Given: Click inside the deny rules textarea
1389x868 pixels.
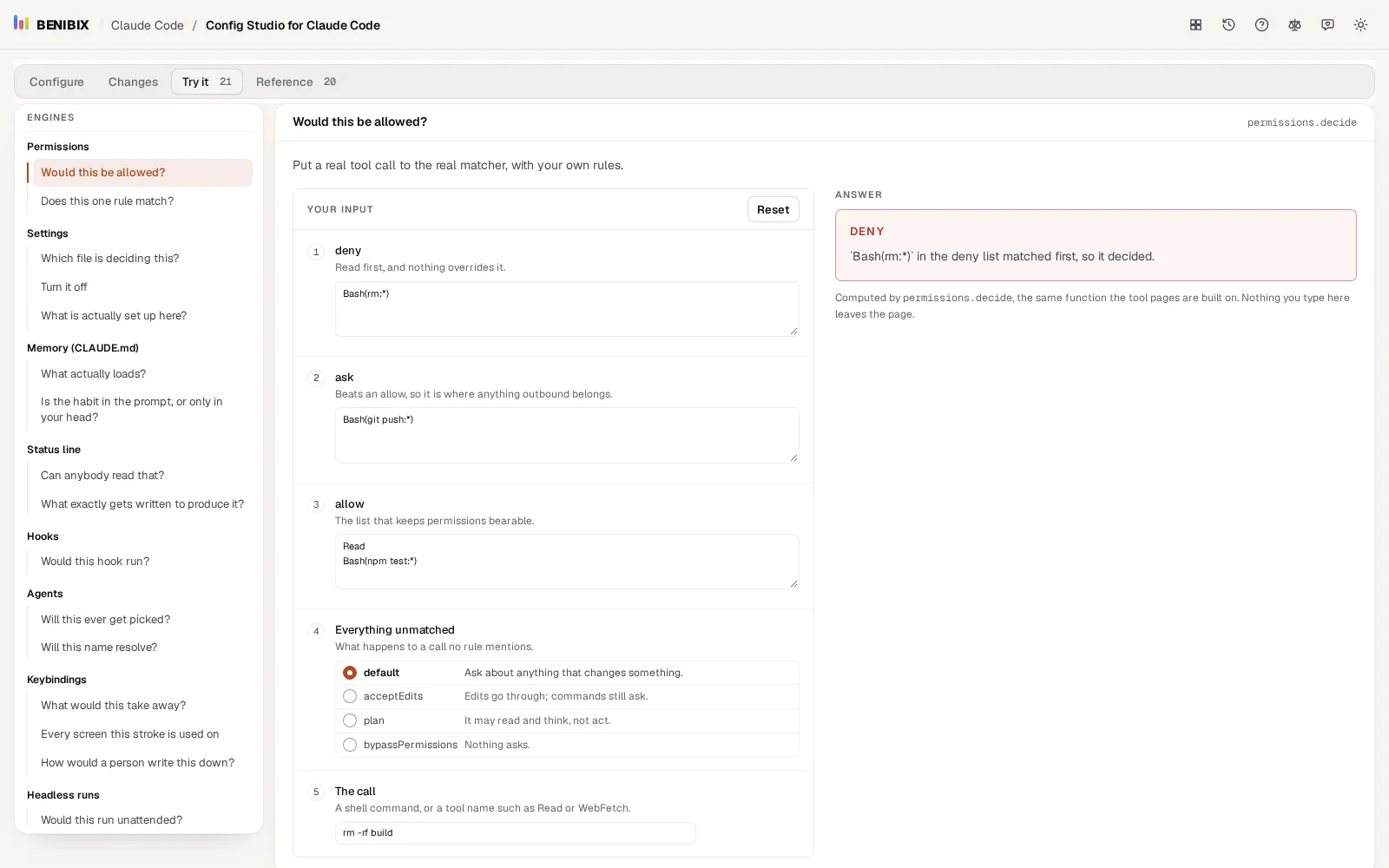Looking at the screenshot, I should [x=567, y=309].
